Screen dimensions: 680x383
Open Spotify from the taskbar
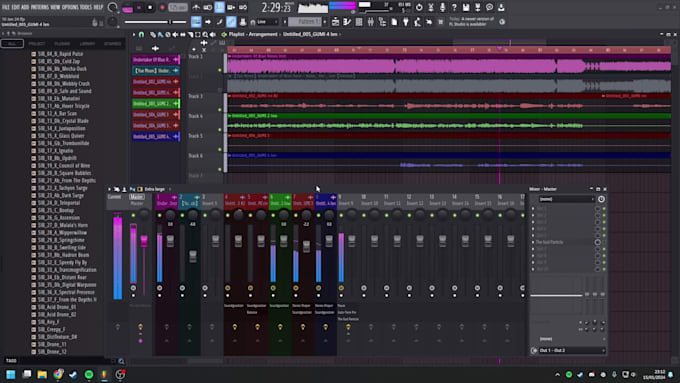[x=89, y=374]
